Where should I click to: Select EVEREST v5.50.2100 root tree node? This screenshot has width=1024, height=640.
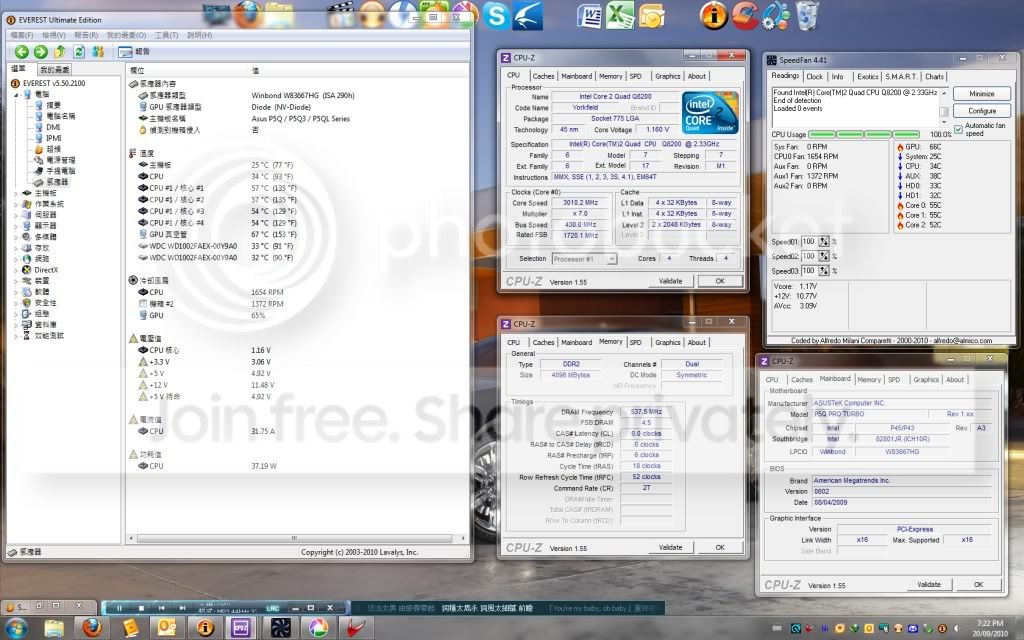point(54,84)
